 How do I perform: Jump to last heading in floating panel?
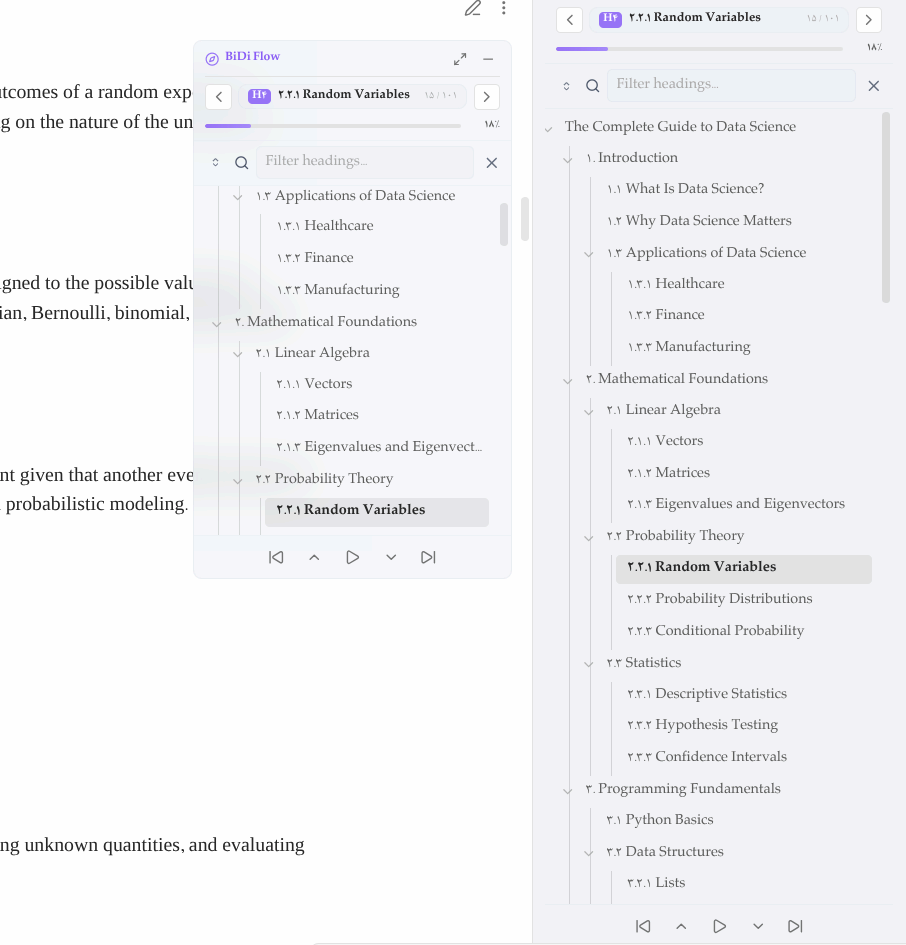click(428, 557)
